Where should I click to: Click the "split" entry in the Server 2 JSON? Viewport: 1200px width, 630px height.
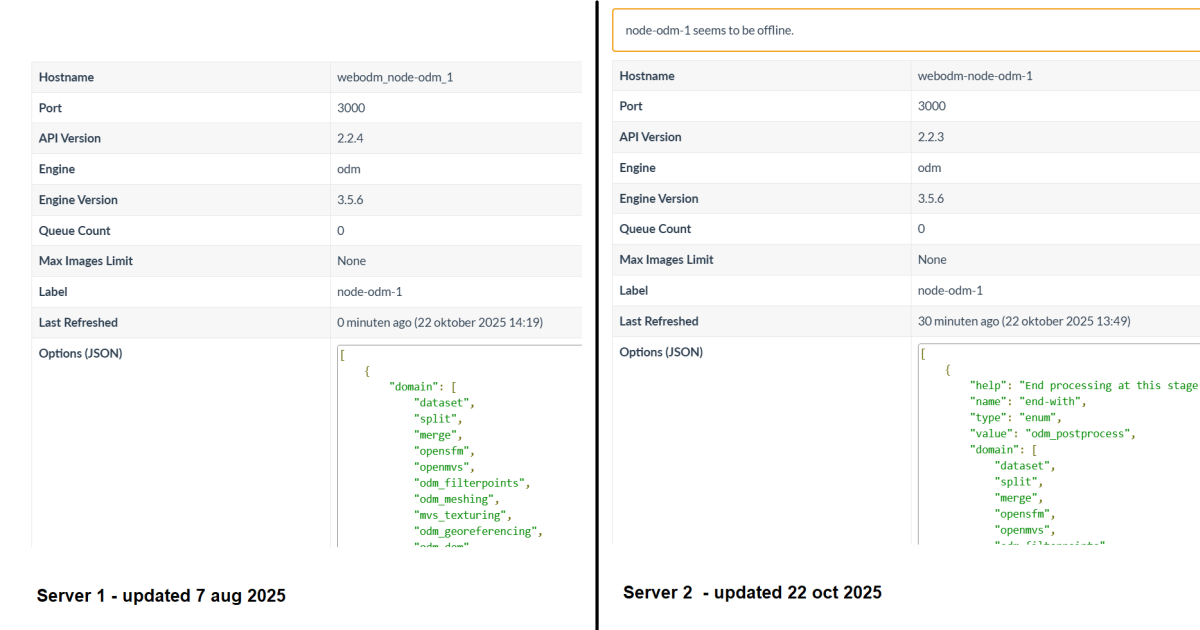click(x=1018, y=482)
